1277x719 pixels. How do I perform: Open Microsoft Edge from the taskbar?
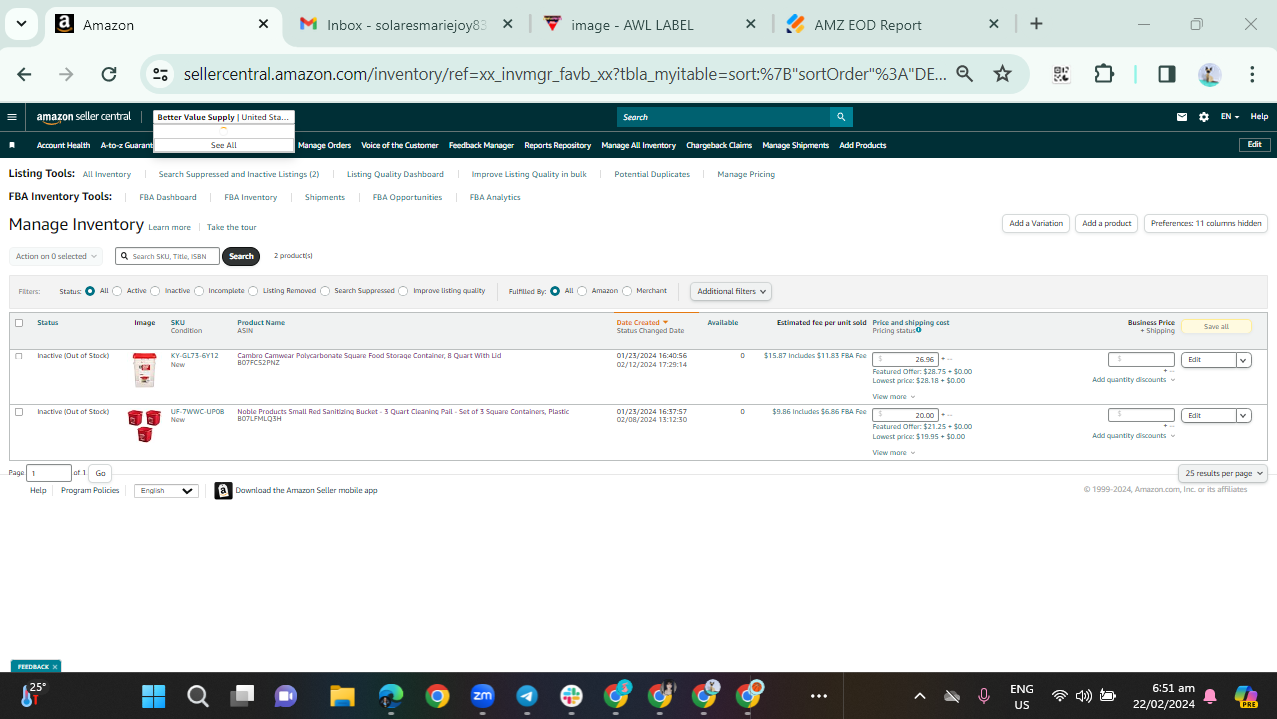click(390, 696)
